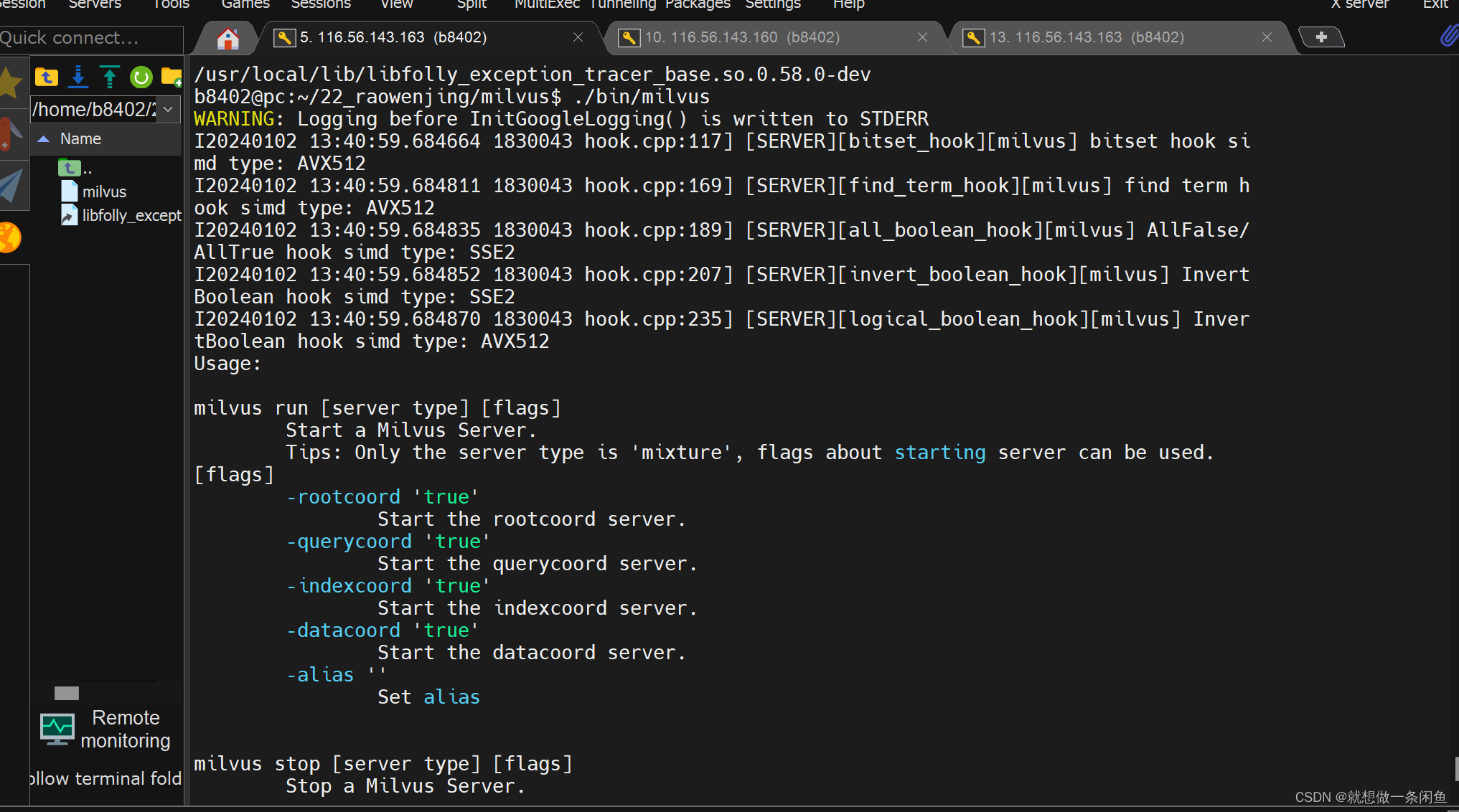Click the teal upload arrow icon

[x=109, y=77]
